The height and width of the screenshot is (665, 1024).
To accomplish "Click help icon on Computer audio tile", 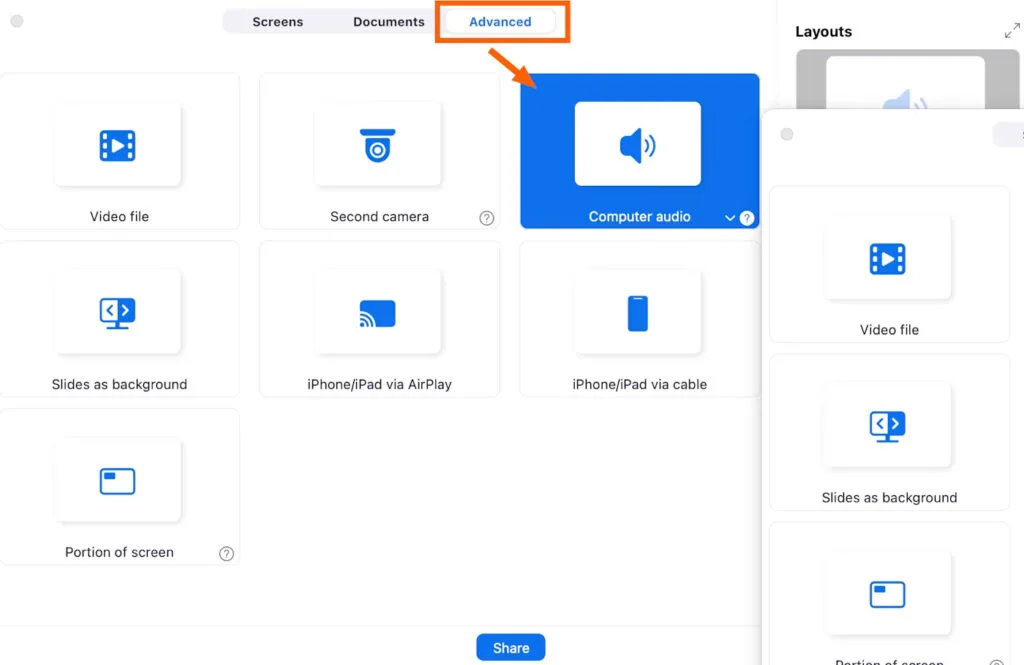I will [747, 218].
